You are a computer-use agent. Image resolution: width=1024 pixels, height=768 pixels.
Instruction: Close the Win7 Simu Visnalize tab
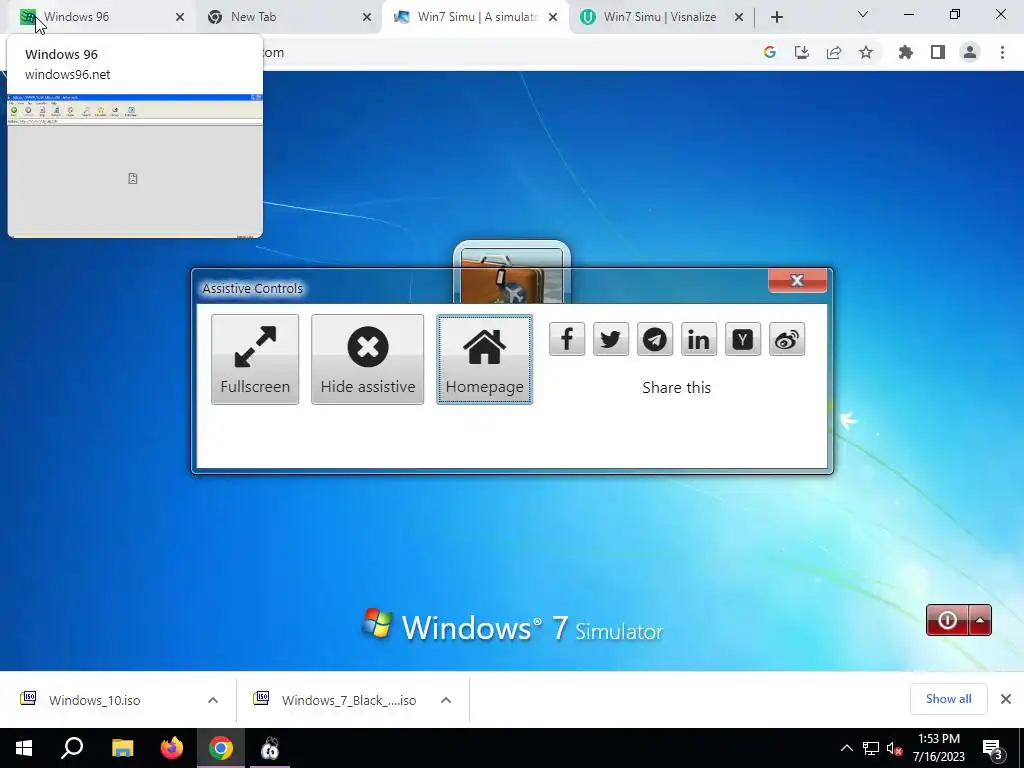pyautogui.click(x=739, y=17)
